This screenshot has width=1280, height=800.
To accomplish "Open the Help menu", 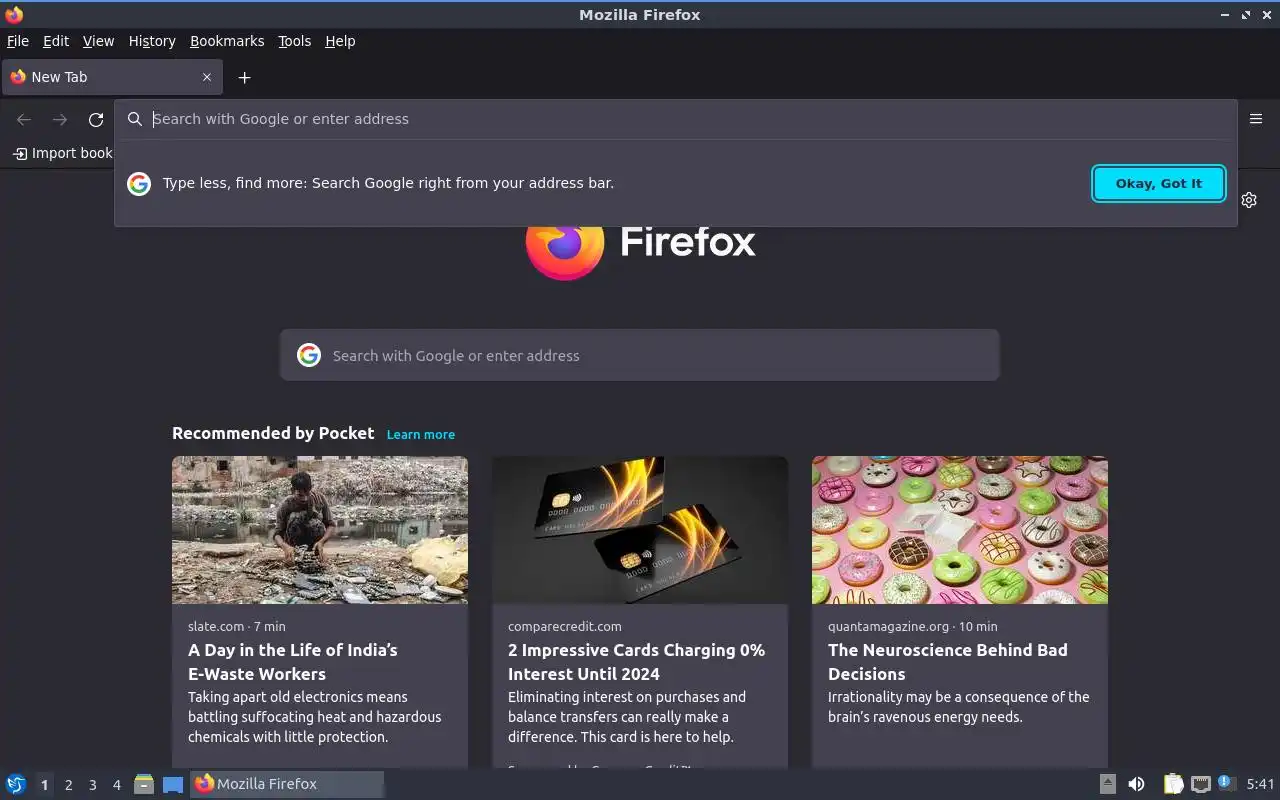I will (x=340, y=41).
